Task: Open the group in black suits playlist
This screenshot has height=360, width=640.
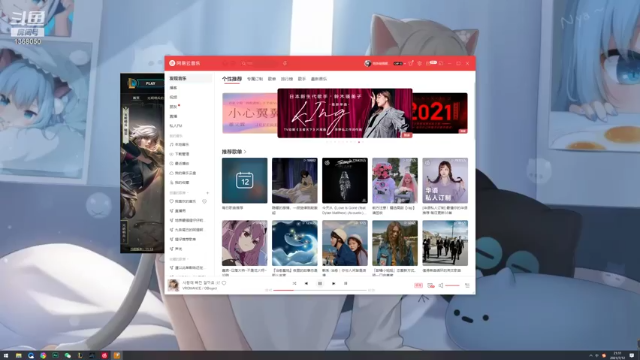Action: click(x=445, y=243)
